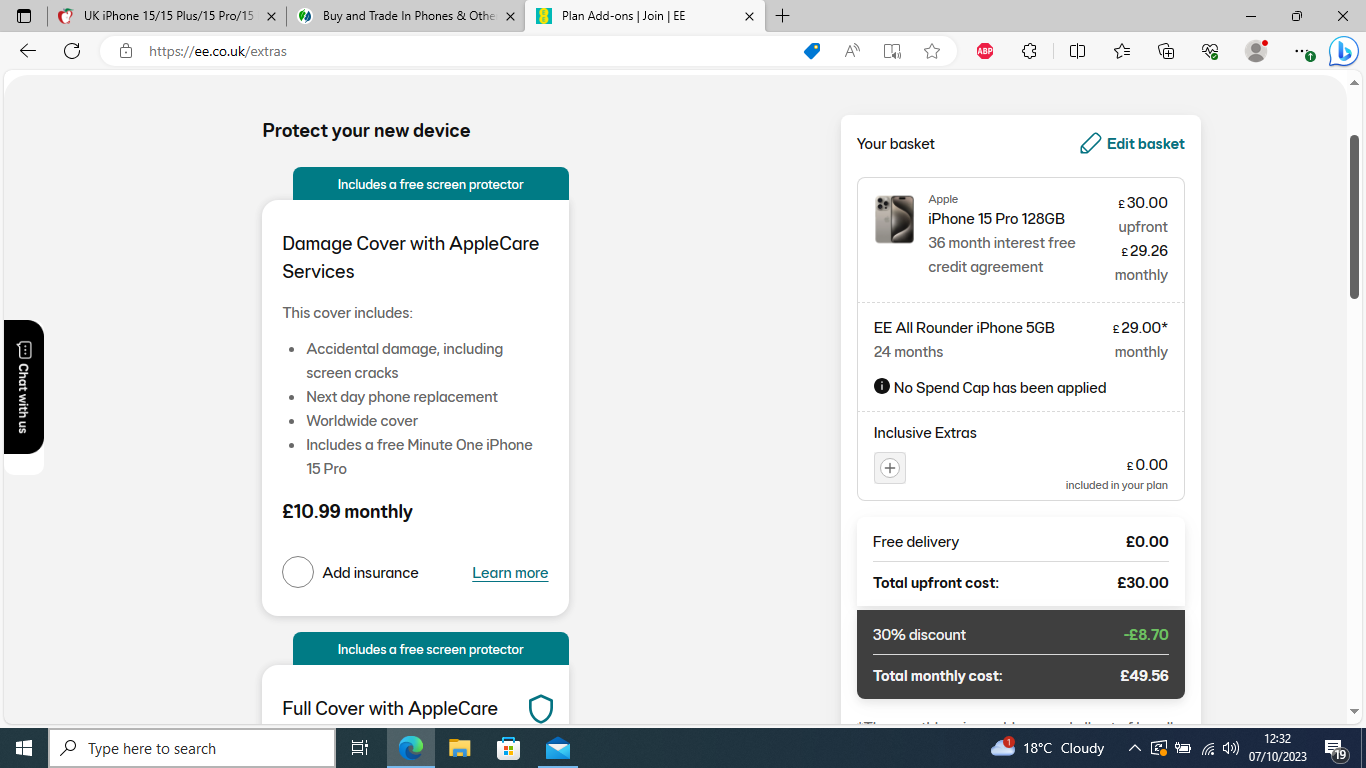
Task: Close the Buy and Trade In tab
Action: click(x=510, y=16)
